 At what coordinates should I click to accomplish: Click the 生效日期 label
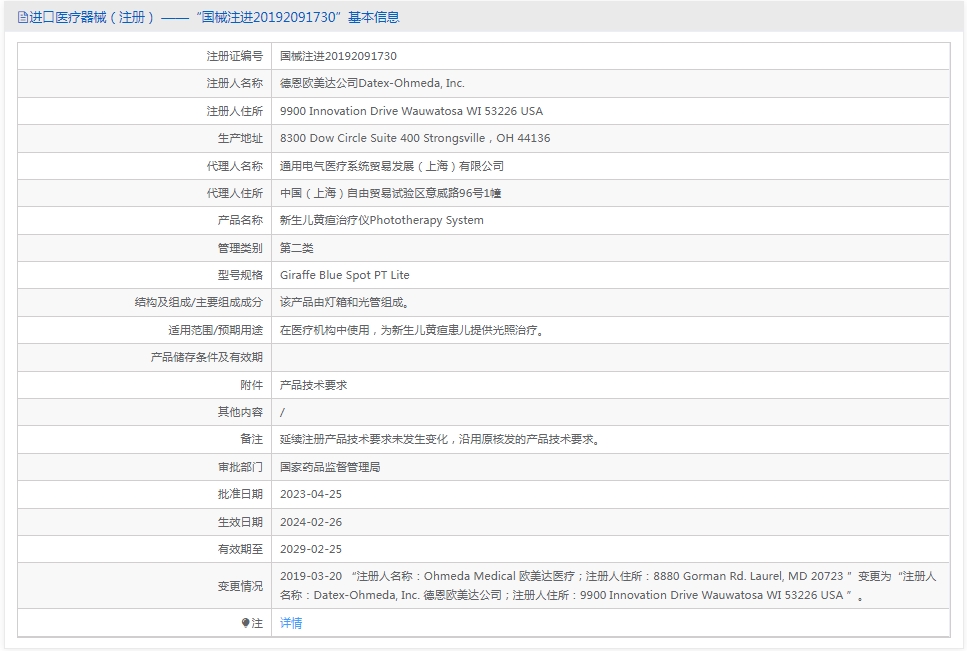(240, 522)
